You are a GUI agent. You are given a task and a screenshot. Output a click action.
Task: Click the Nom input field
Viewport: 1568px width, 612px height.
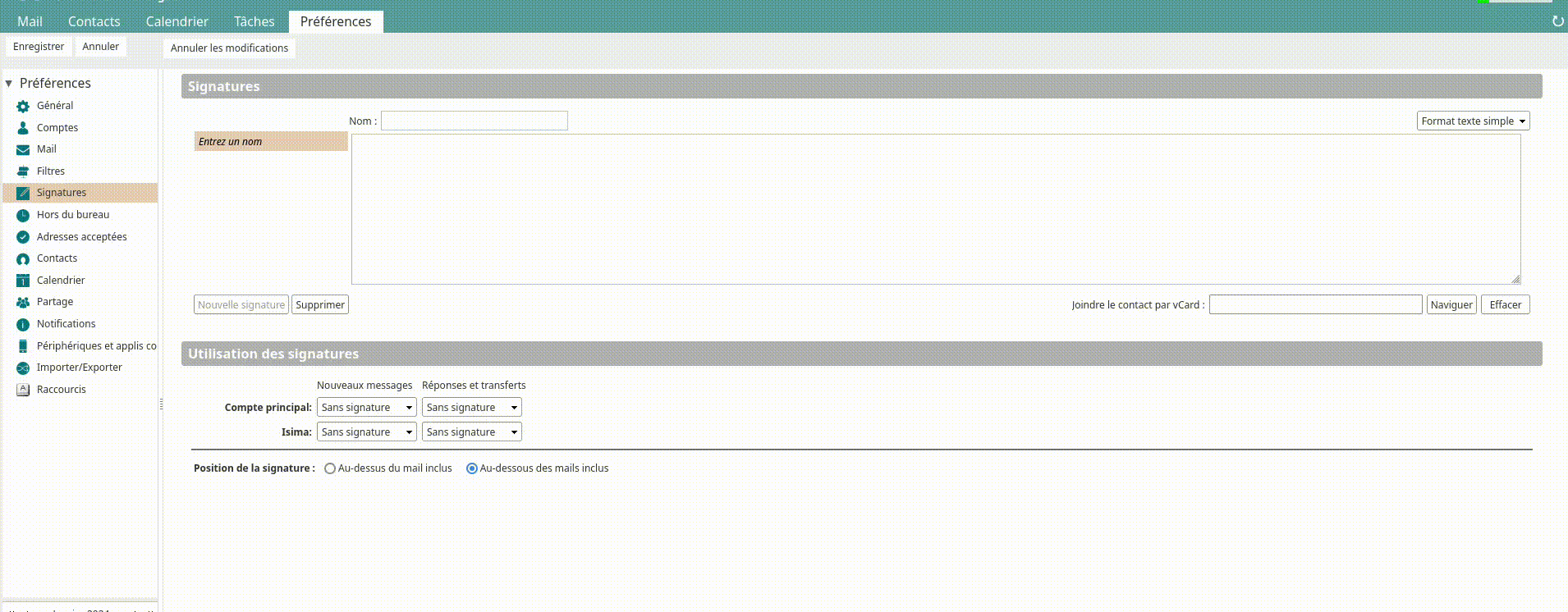coord(475,121)
